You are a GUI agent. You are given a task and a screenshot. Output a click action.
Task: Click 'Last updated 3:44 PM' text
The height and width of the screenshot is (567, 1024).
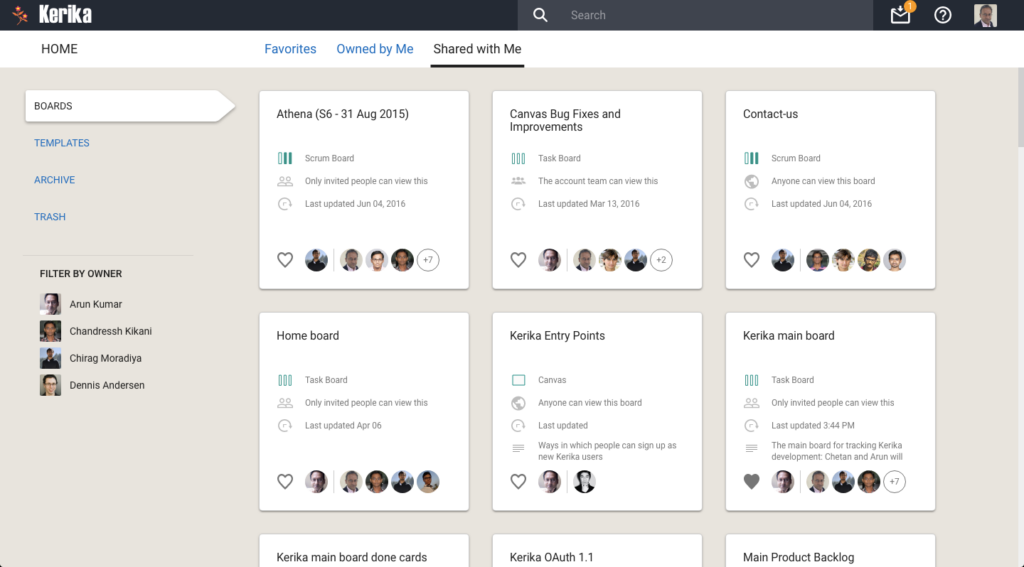(812, 425)
